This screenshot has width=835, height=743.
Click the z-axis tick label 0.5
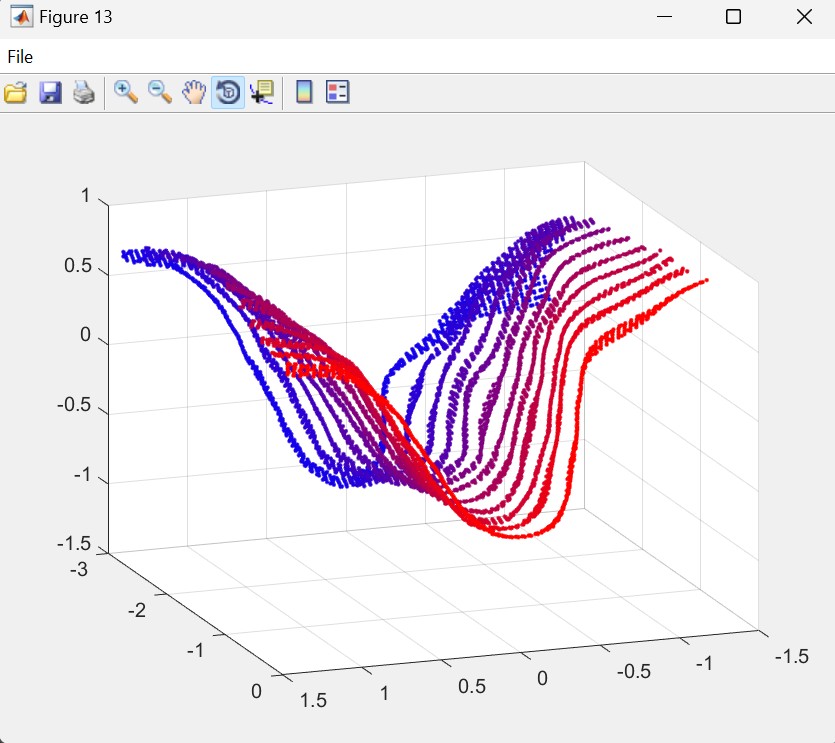click(x=77, y=267)
